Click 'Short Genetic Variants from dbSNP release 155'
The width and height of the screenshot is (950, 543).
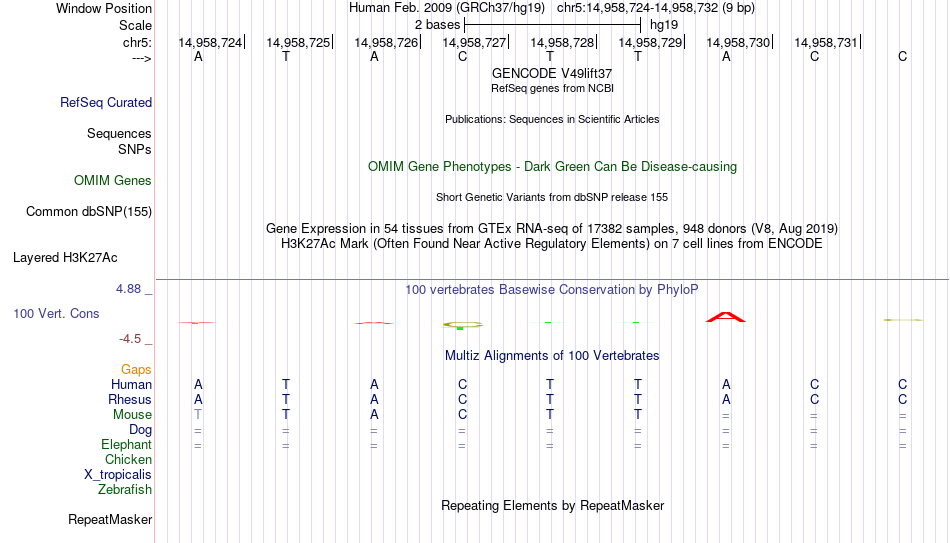(x=552, y=198)
